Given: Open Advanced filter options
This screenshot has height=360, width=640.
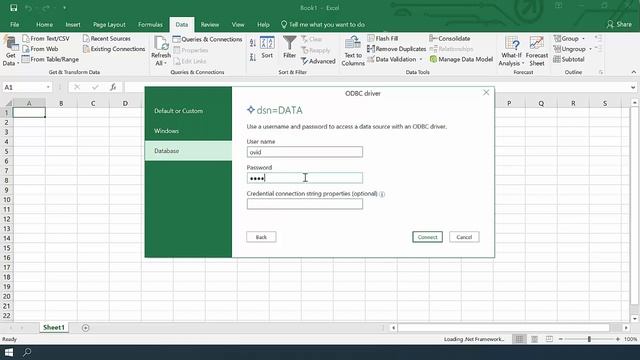Looking at the screenshot, I should coord(318,61).
